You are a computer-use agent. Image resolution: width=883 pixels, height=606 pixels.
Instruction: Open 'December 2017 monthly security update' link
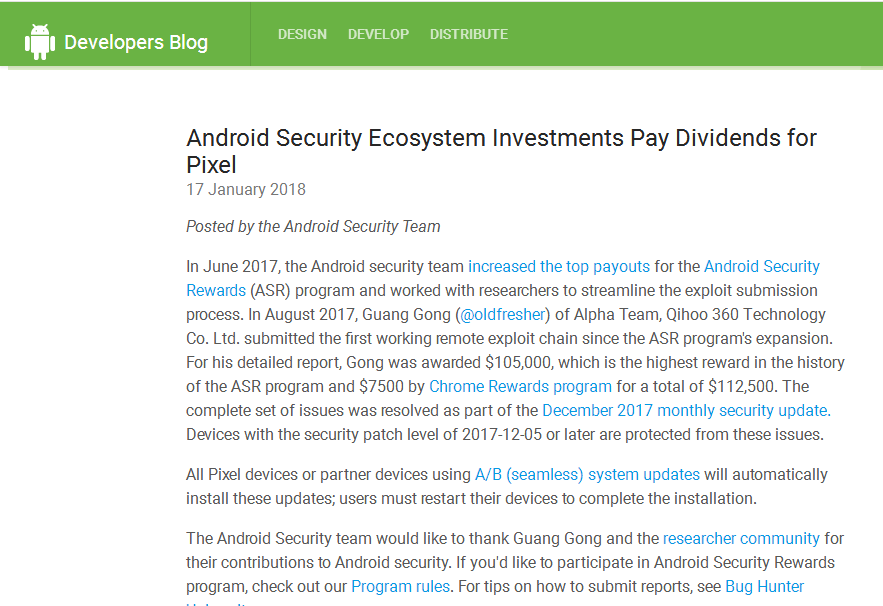click(685, 410)
